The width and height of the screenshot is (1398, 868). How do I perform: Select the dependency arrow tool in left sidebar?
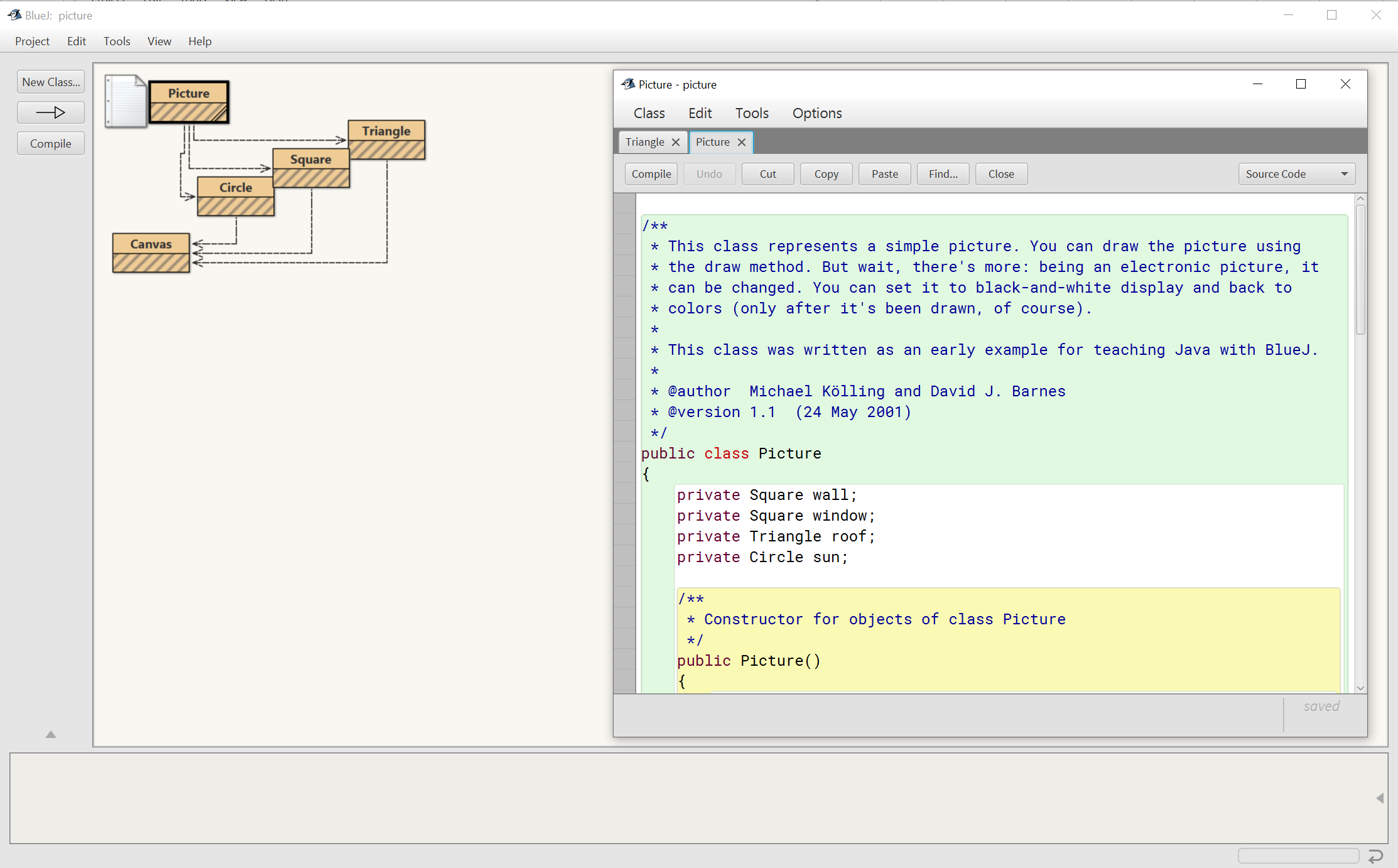pyautogui.click(x=50, y=112)
